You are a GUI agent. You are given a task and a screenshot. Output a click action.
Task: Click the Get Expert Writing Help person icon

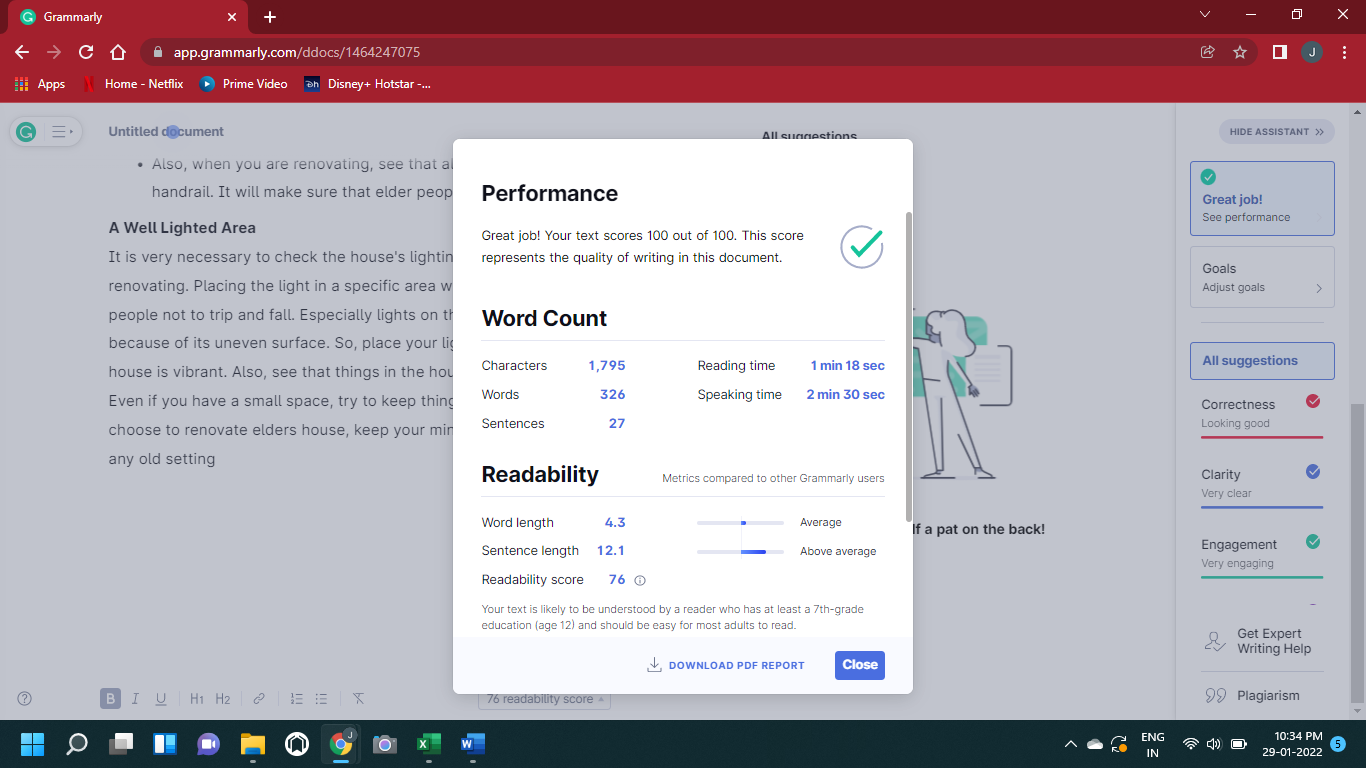1215,641
